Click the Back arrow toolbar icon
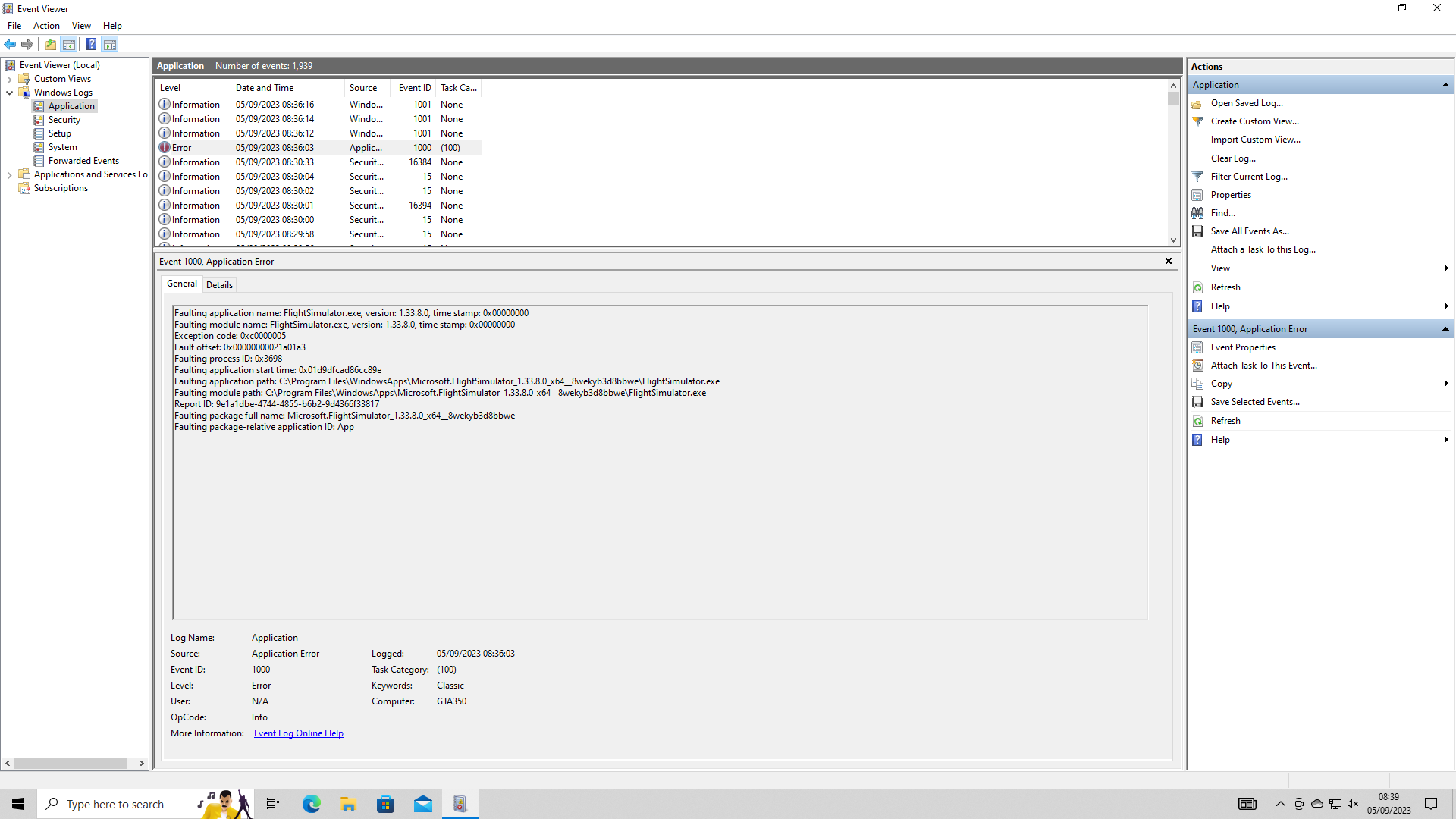1456x819 pixels. [10, 44]
